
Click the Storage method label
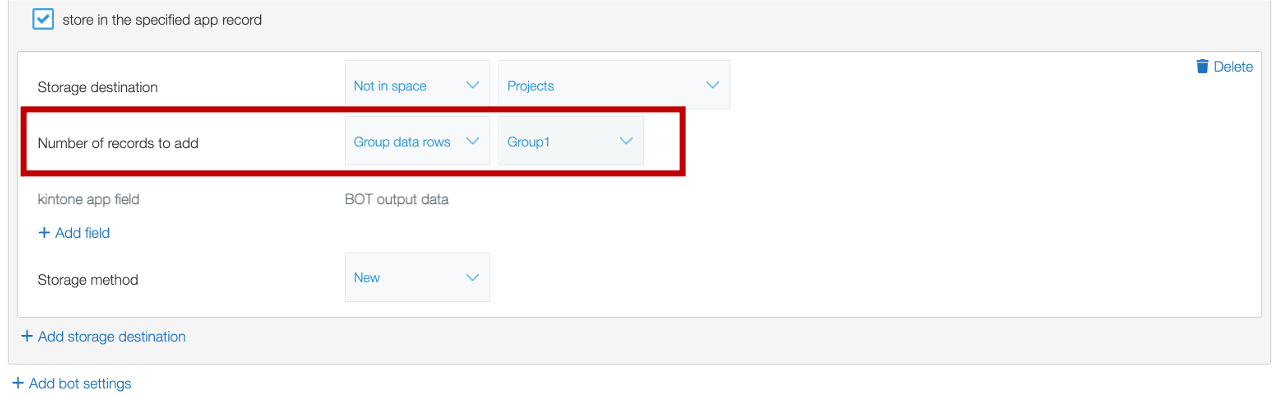[x=88, y=280]
